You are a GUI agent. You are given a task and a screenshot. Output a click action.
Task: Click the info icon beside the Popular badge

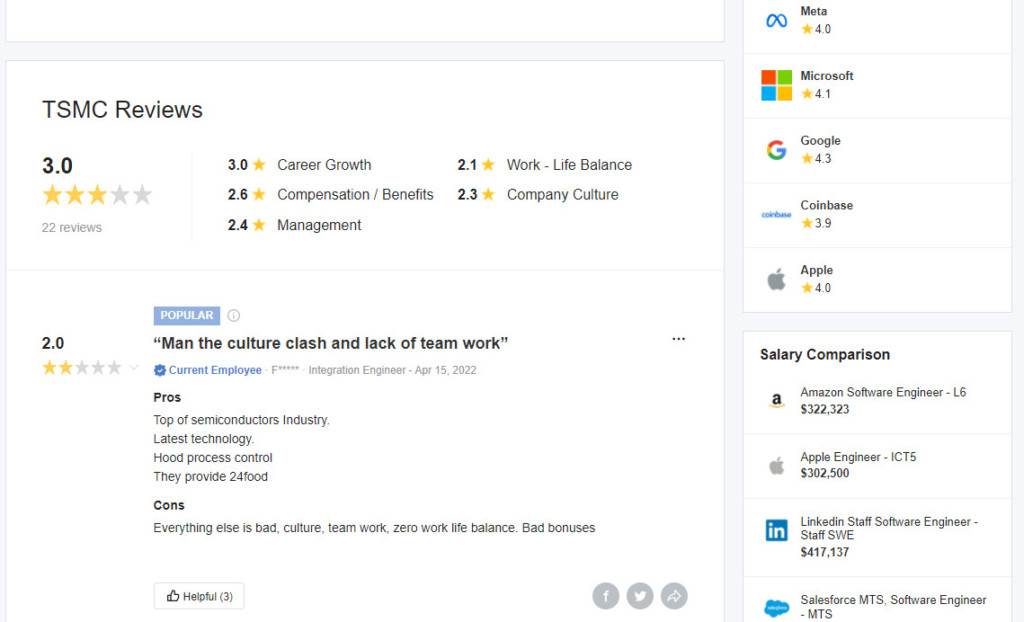click(234, 316)
